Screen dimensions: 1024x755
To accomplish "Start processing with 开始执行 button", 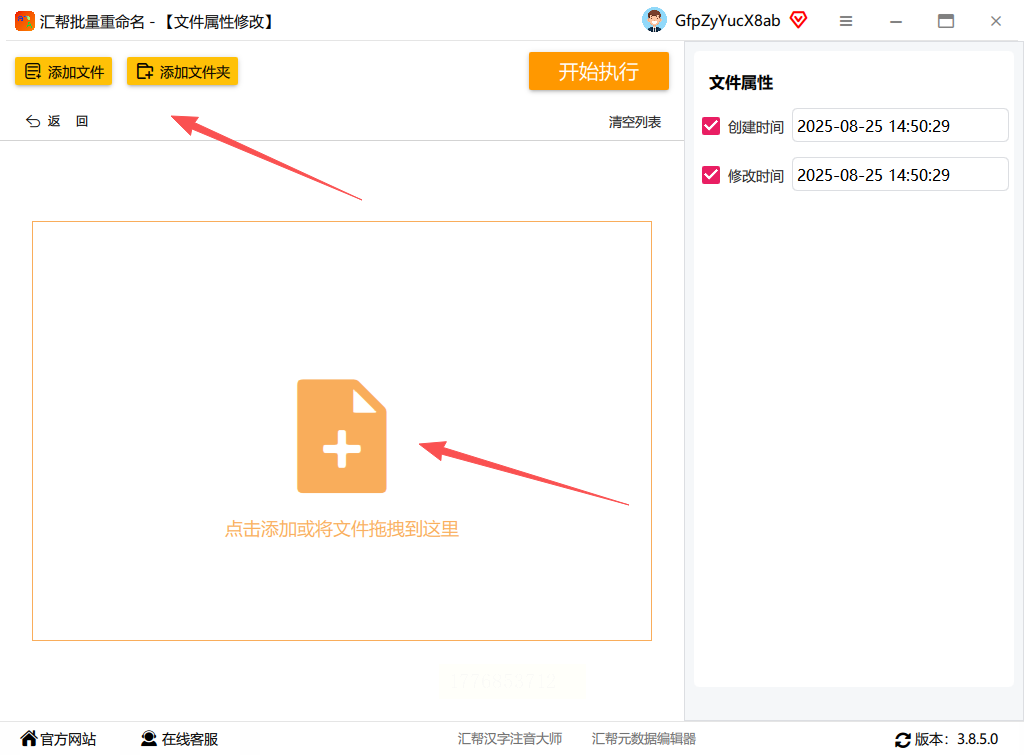I will [x=599, y=71].
